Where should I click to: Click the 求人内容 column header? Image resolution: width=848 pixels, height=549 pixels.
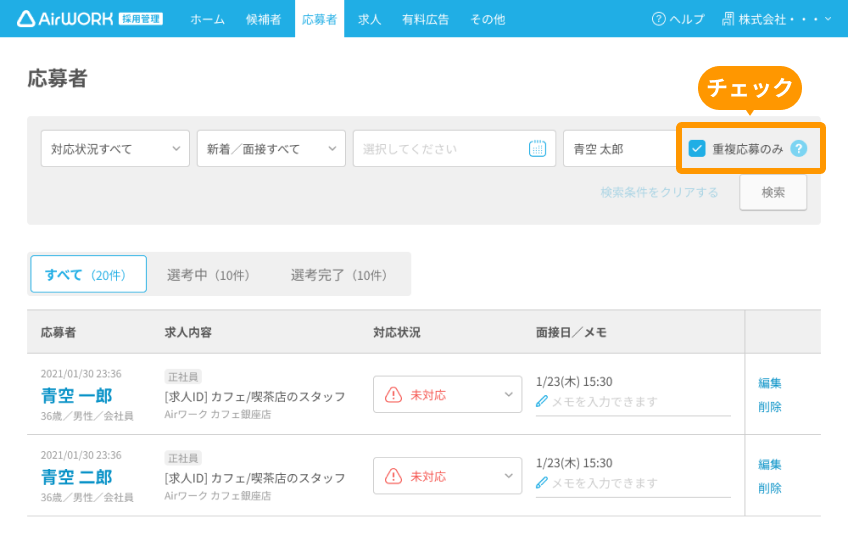[x=188, y=332]
